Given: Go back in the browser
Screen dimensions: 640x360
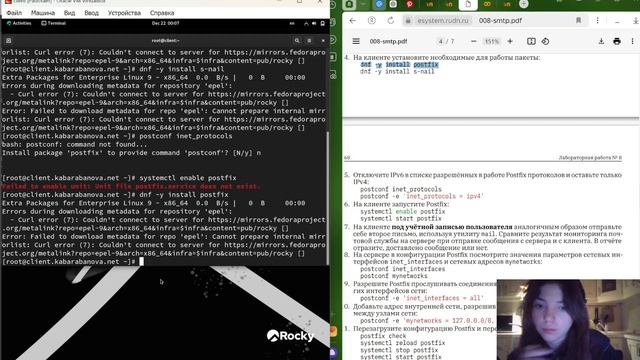Looking at the screenshot, I should (x=353, y=20).
